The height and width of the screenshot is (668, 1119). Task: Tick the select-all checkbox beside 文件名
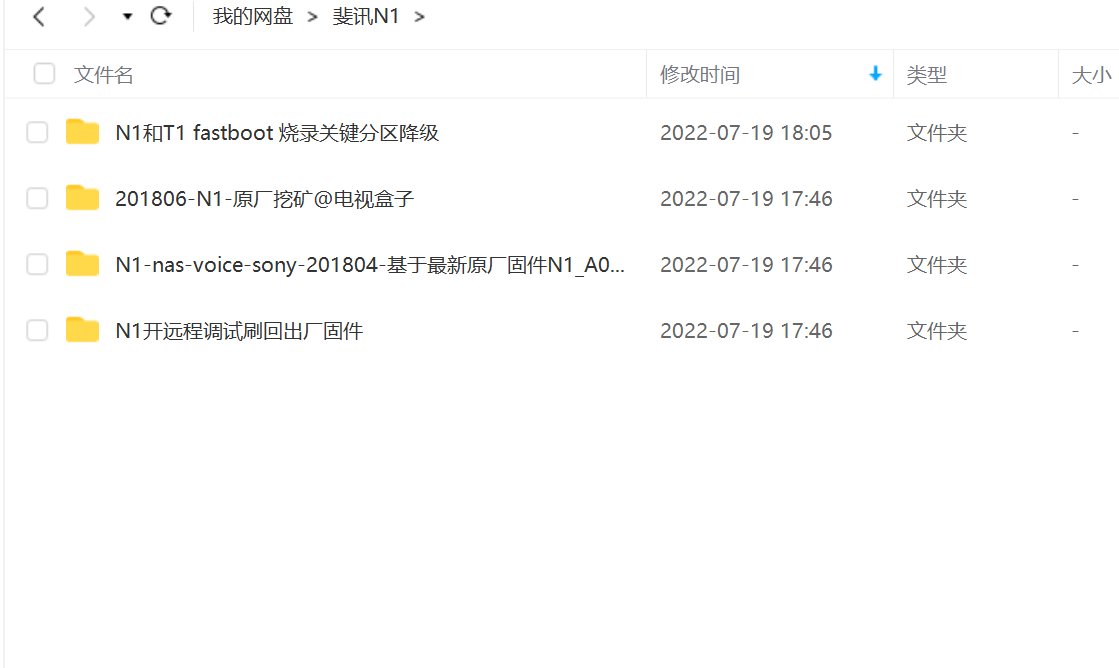pyautogui.click(x=44, y=74)
